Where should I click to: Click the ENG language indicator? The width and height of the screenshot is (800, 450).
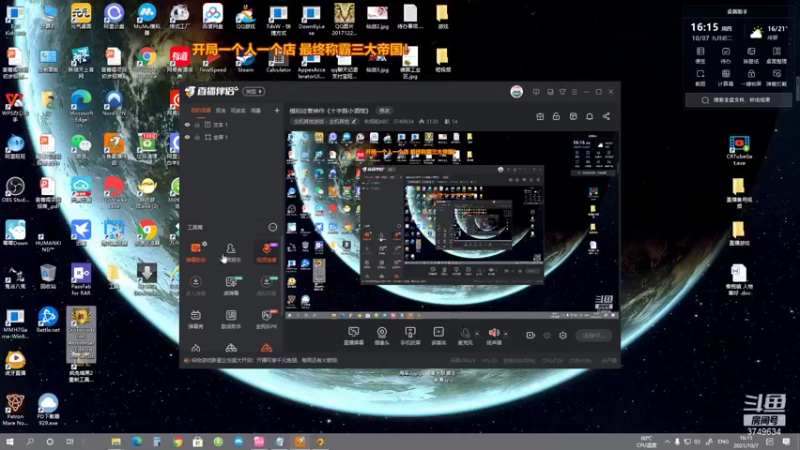tap(723, 441)
